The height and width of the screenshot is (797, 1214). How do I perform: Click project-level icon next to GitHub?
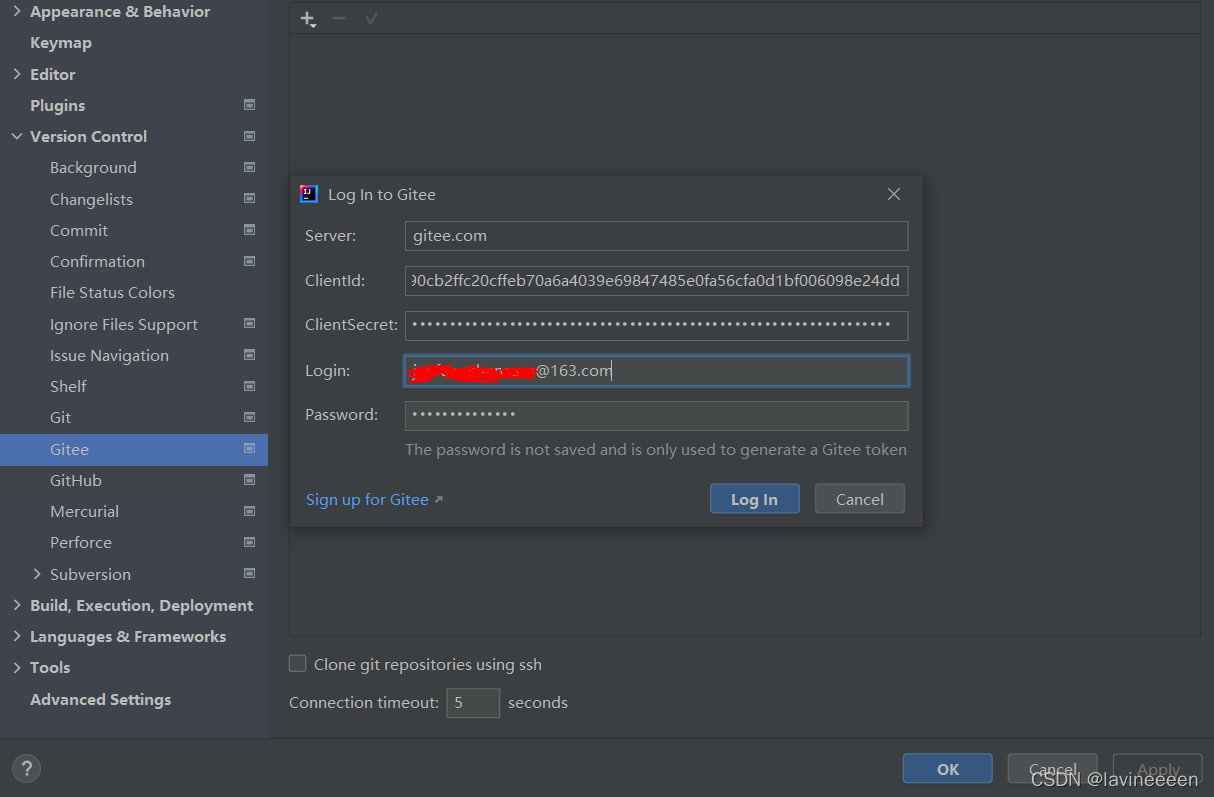pos(249,480)
